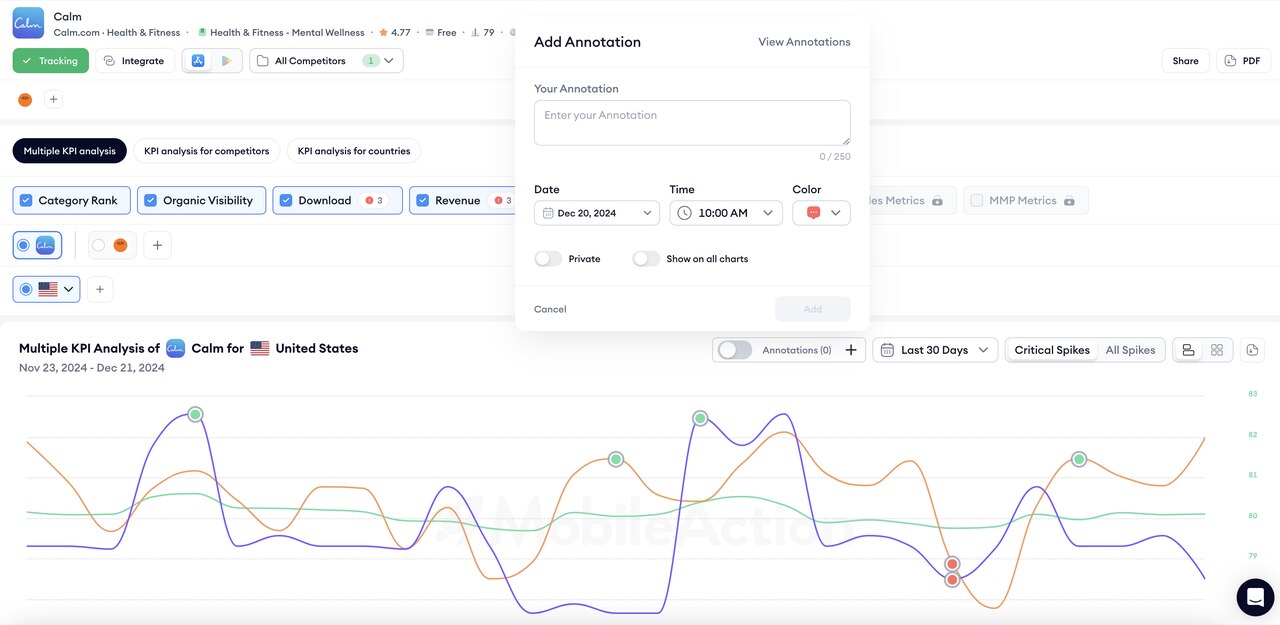Open the View Annotations link

tap(804, 42)
